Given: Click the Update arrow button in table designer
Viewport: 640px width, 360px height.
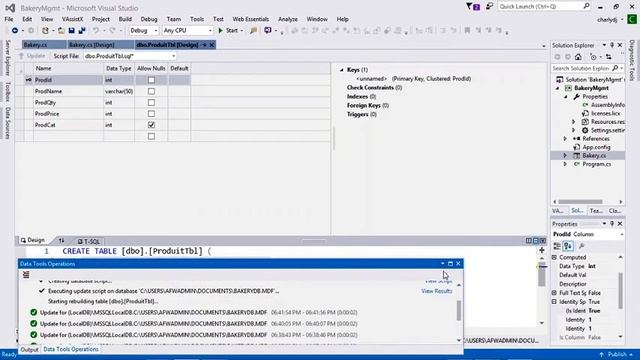Looking at the screenshot, I should [x=32, y=56].
